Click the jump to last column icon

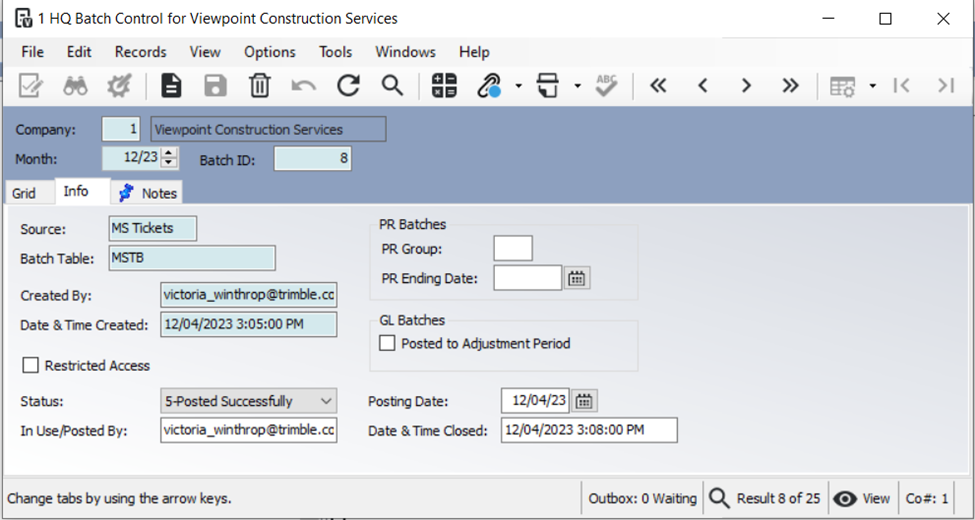[946, 86]
